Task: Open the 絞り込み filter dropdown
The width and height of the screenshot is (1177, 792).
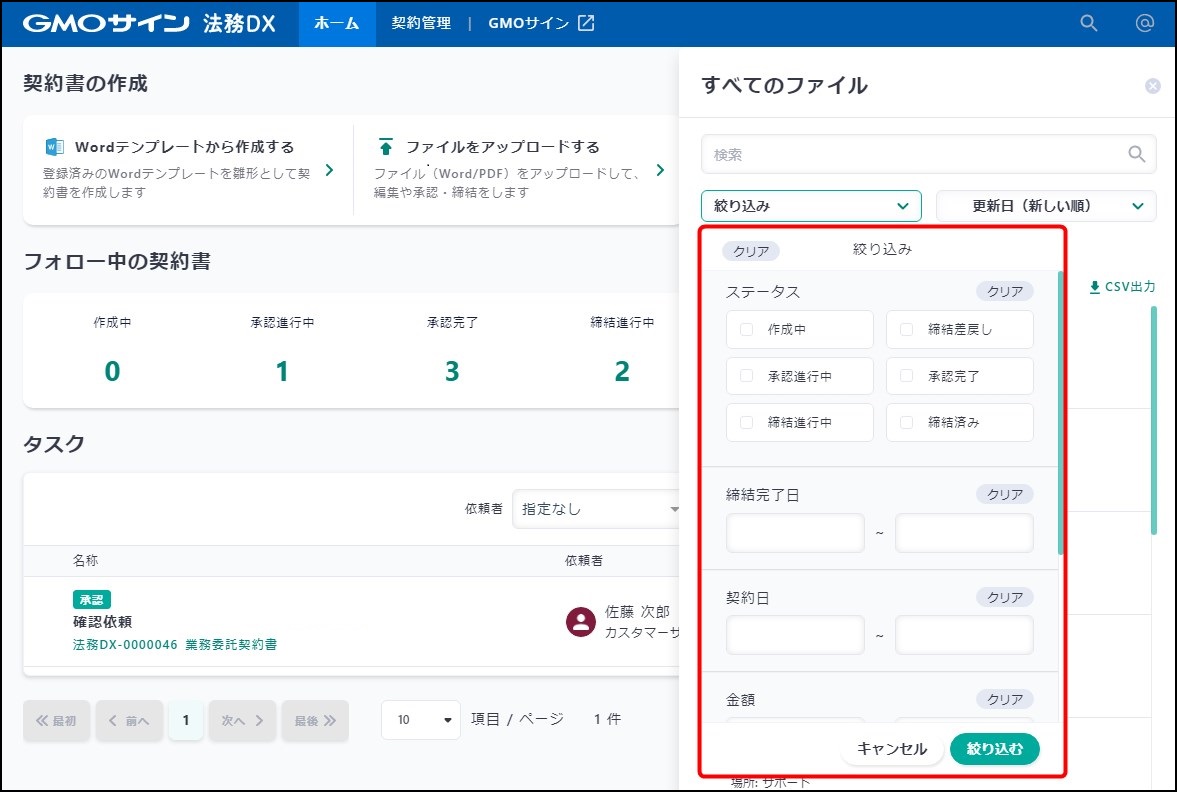Action: point(811,206)
